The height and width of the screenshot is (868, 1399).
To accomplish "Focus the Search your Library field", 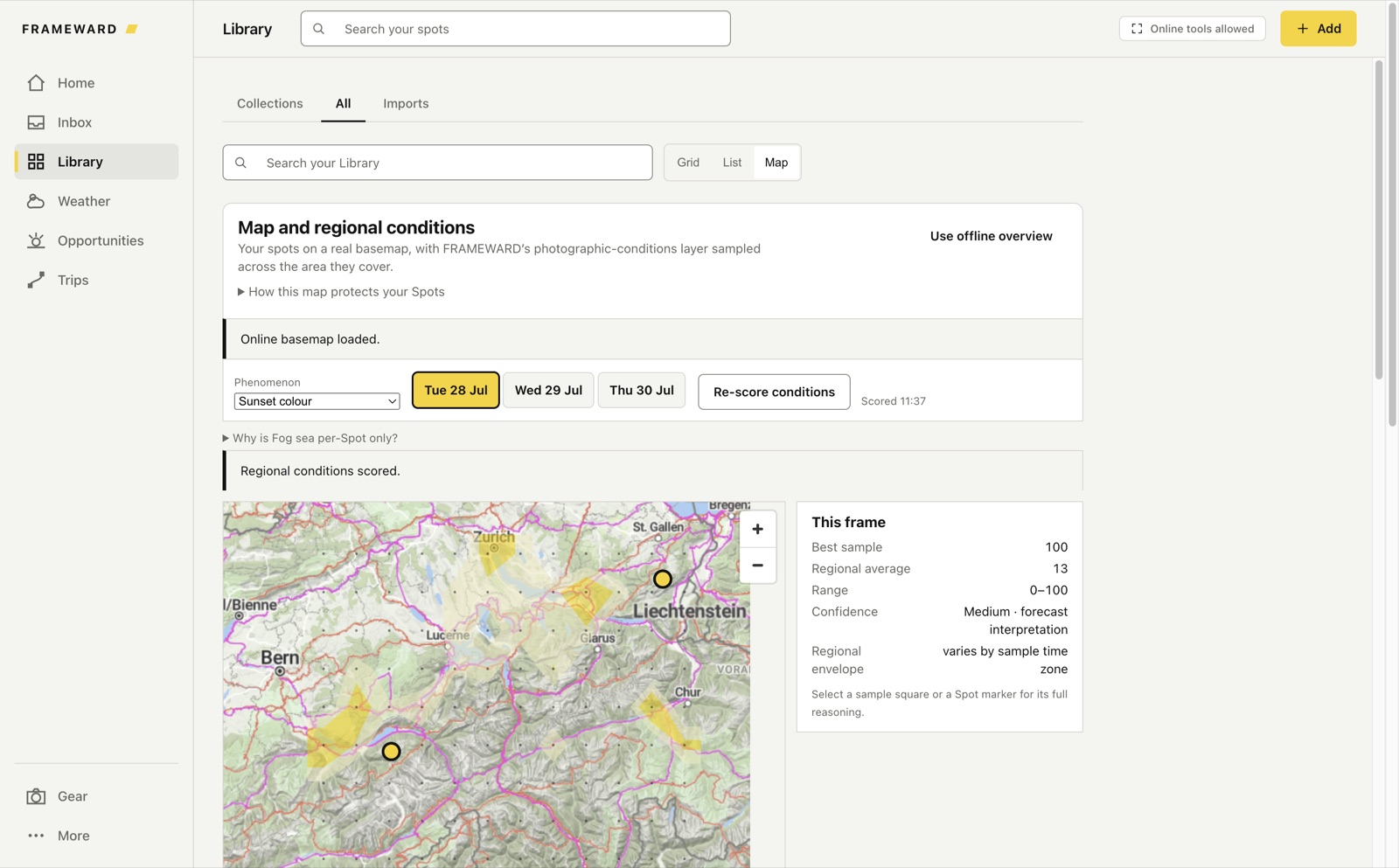I will [437, 163].
